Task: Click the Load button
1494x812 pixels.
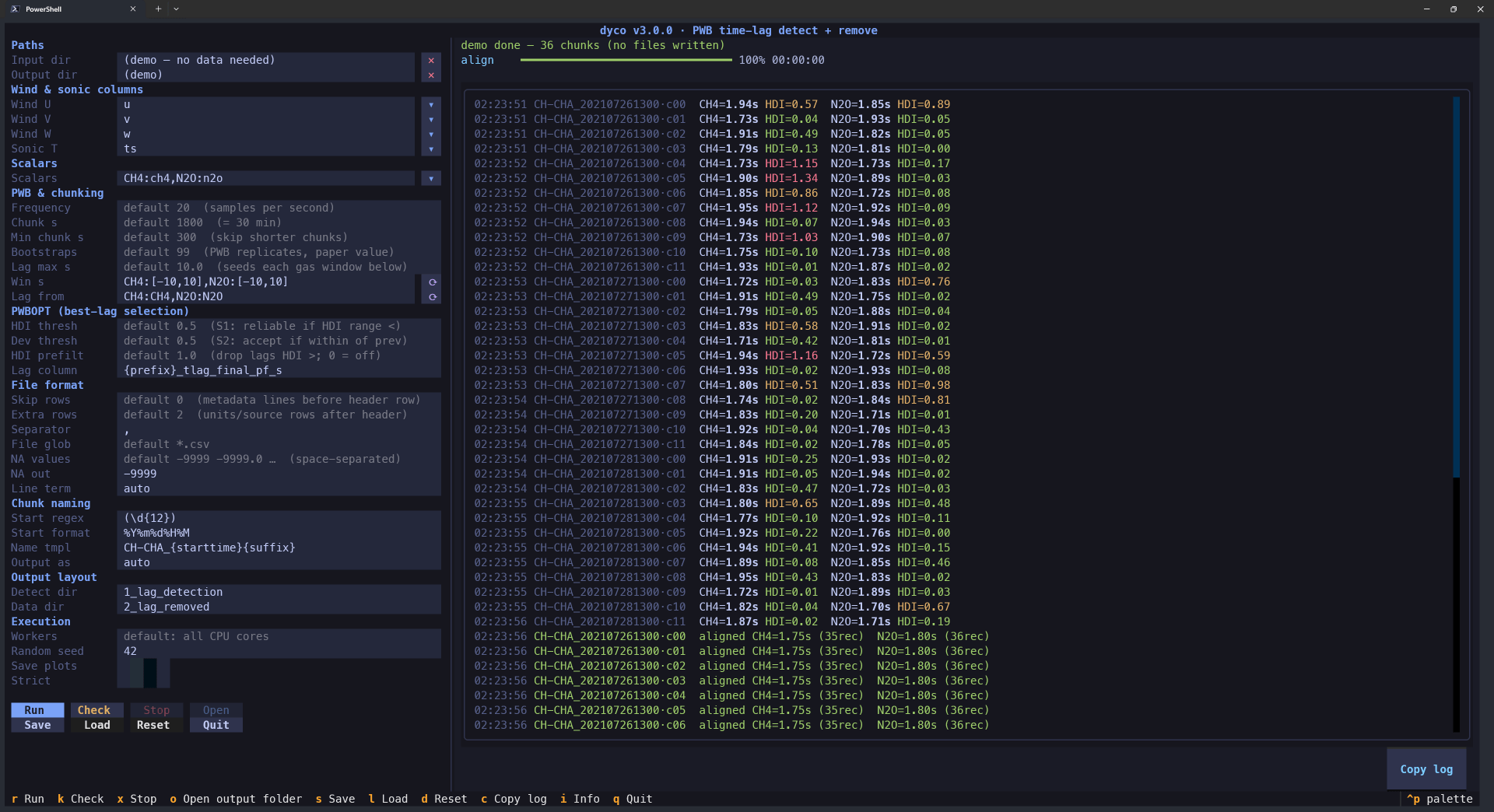Action: pyautogui.click(x=96, y=725)
